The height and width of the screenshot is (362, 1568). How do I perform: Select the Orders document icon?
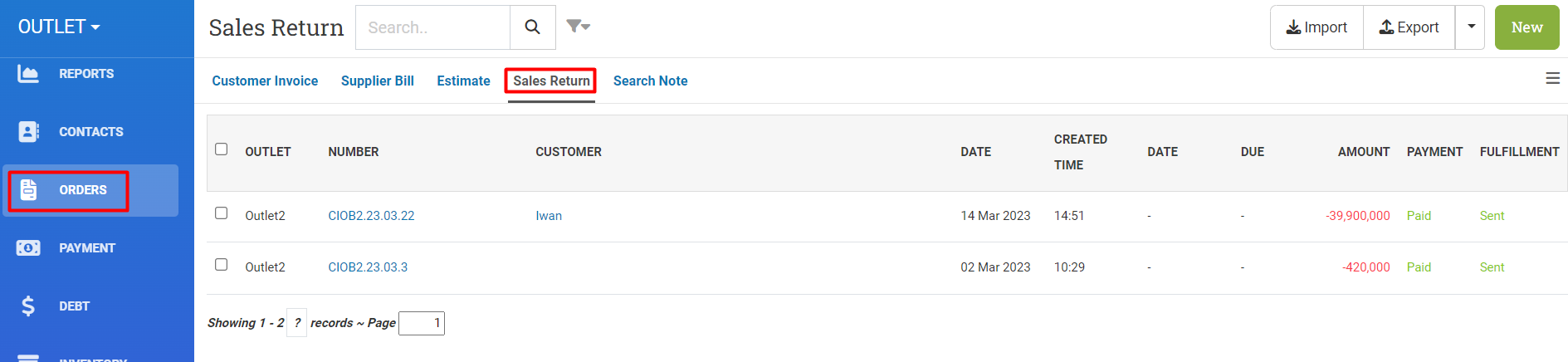point(28,190)
